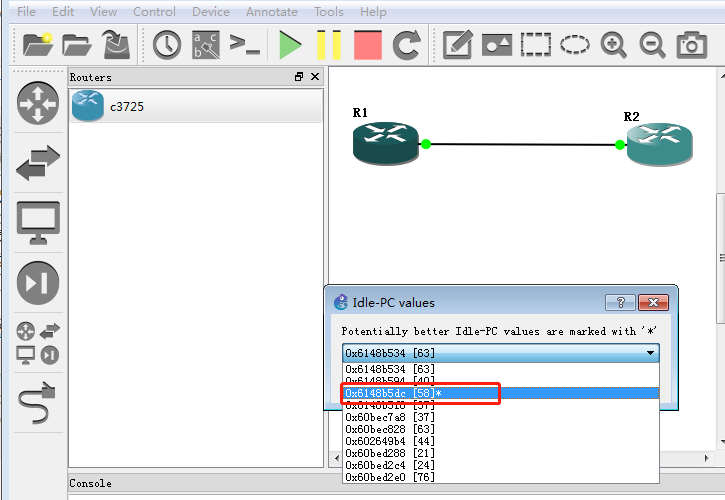The width and height of the screenshot is (725, 500).
Task: Open the Tools menu
Action: 329,12
